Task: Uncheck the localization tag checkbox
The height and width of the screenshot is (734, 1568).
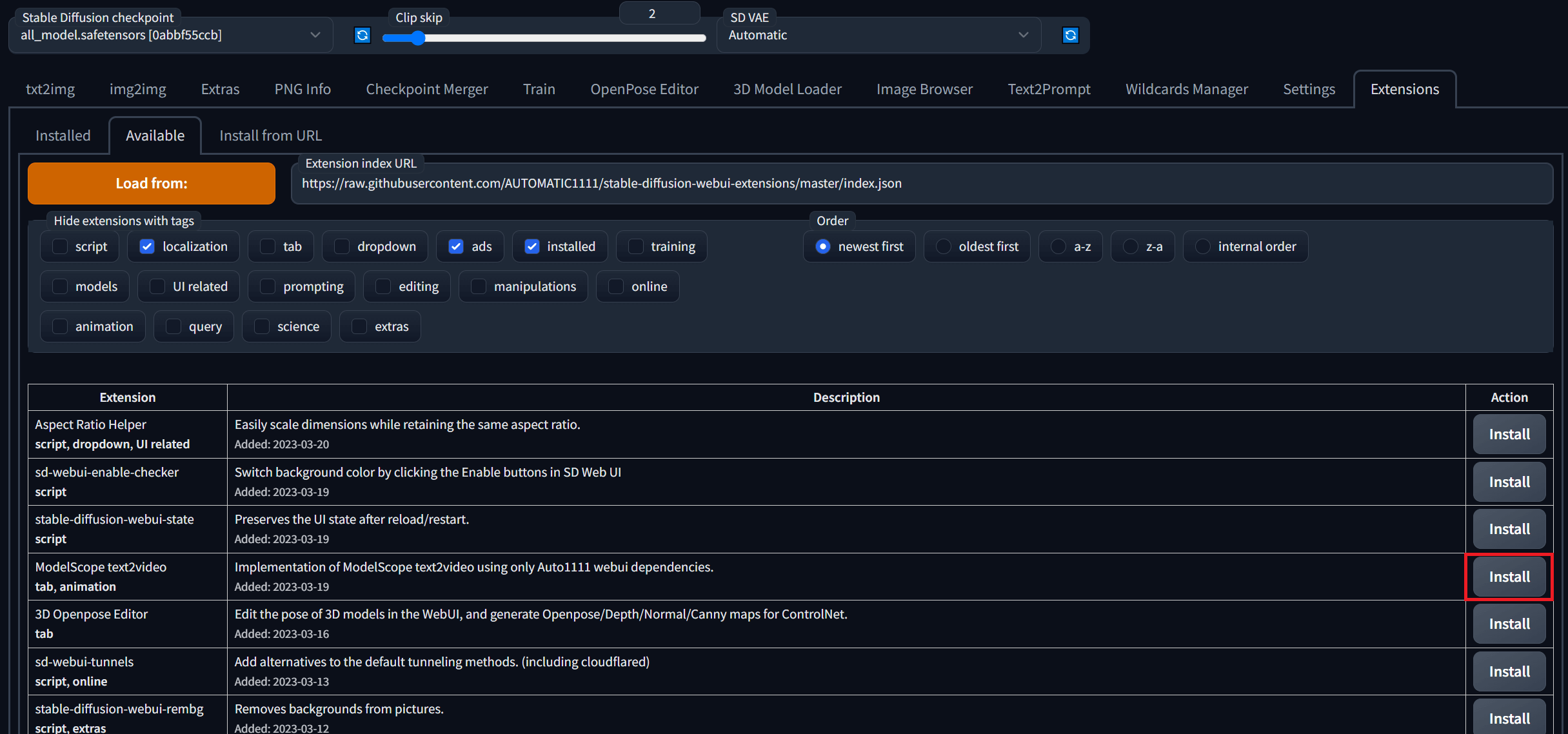Action: pyautogui.click(x=148, y=246)
